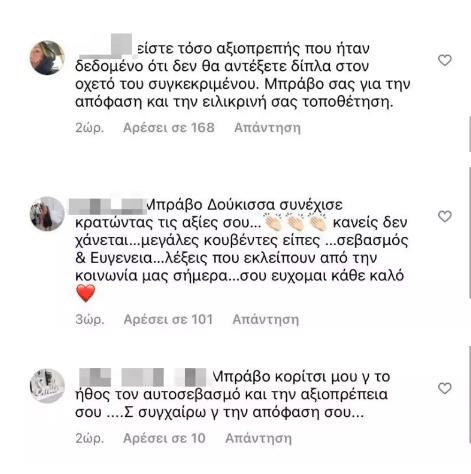The height and width of the screenshot is (474, 471).
Task: Open the profile picture of the first commenter
Action: (47, 58)
